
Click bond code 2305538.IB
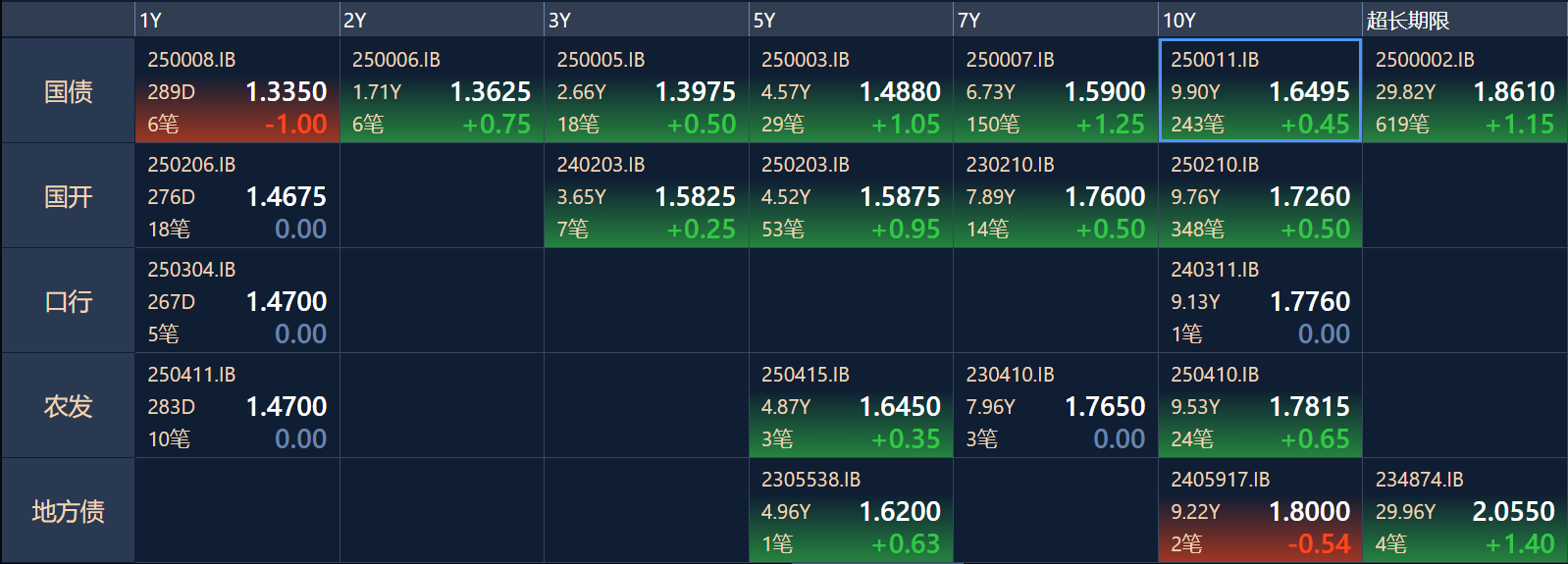click(x=810, y=480)
